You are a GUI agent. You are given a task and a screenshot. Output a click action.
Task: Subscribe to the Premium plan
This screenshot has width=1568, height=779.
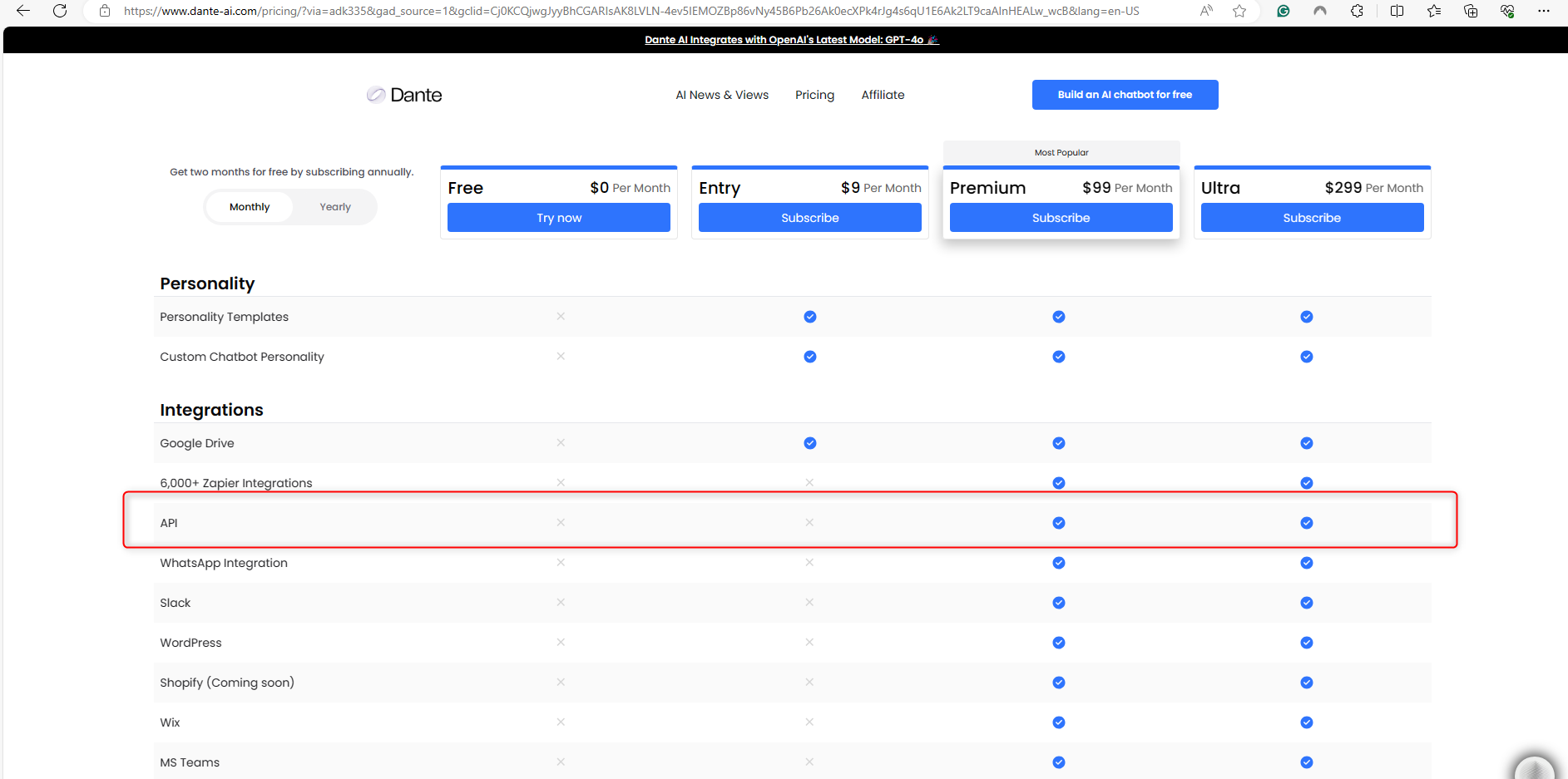[x=1061, y=218]
